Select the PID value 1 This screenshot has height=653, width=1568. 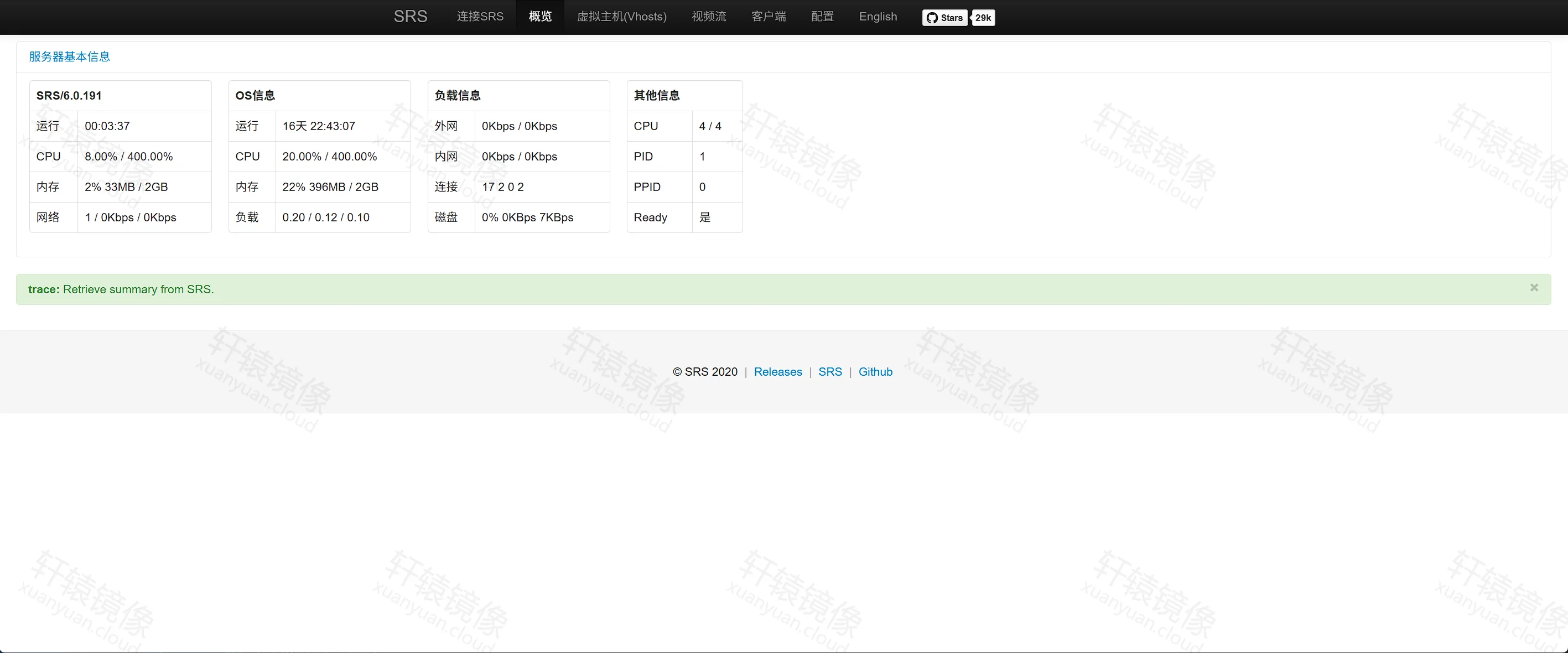point(702,157)
